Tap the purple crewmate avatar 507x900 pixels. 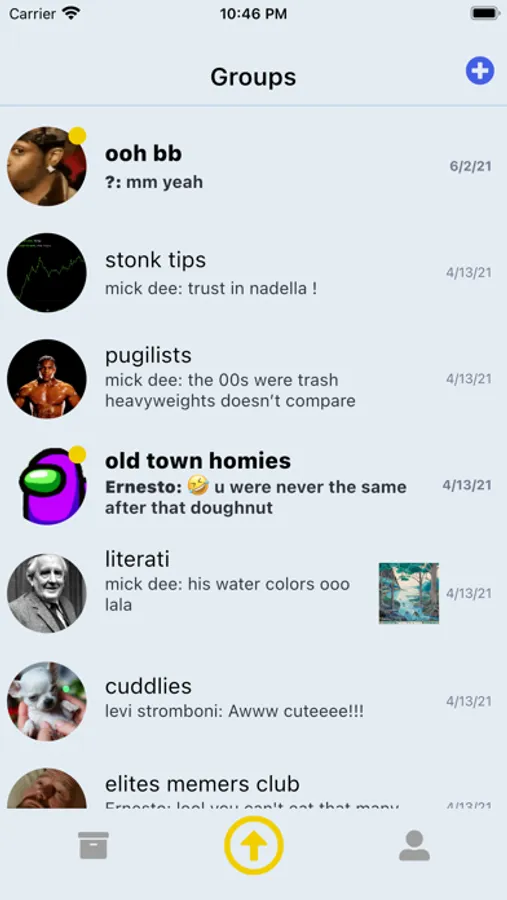pyautogui.click(x=51, y=486)
